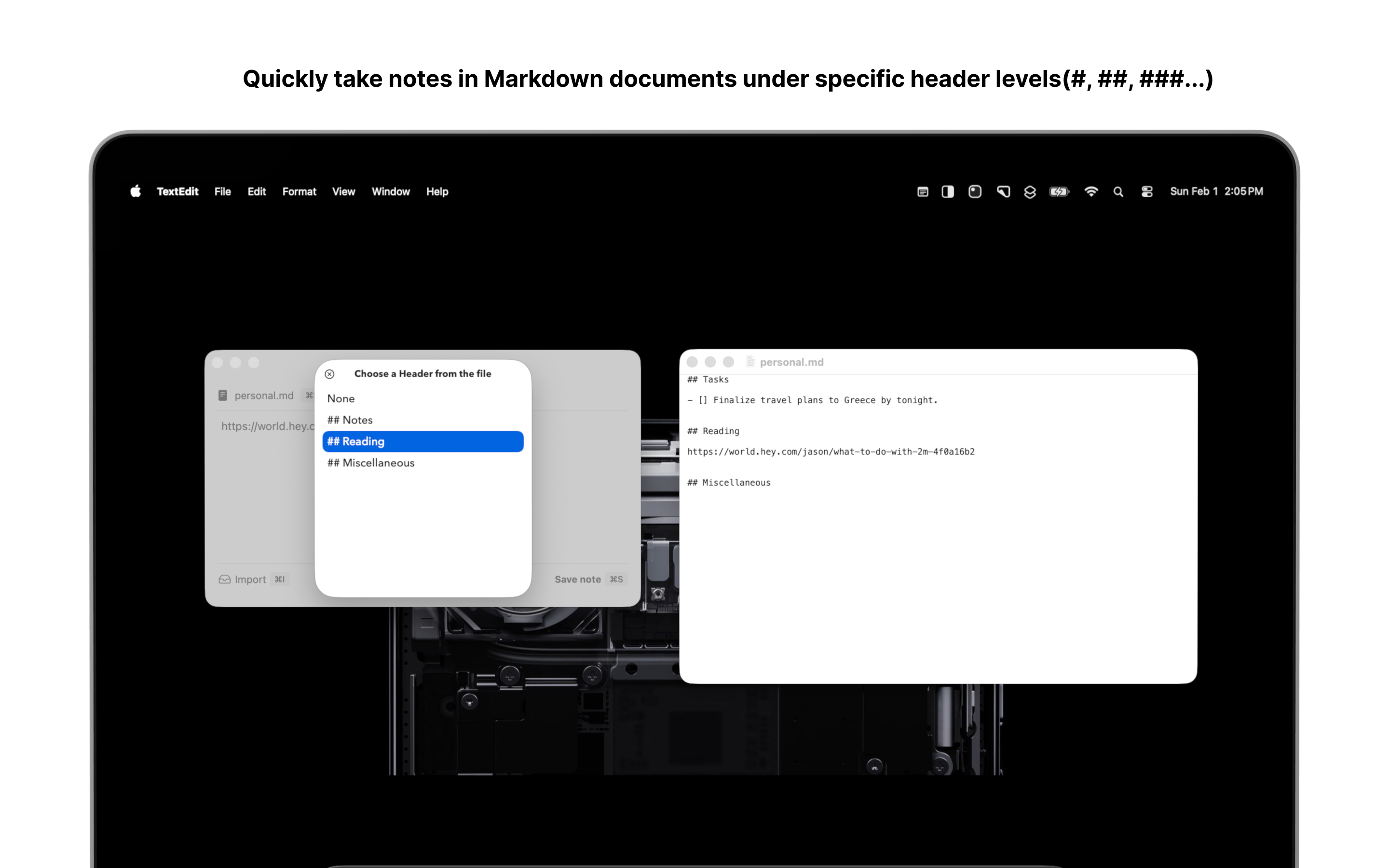
Task: Dismiss the header chooser popup
Action: coord(330,373)
